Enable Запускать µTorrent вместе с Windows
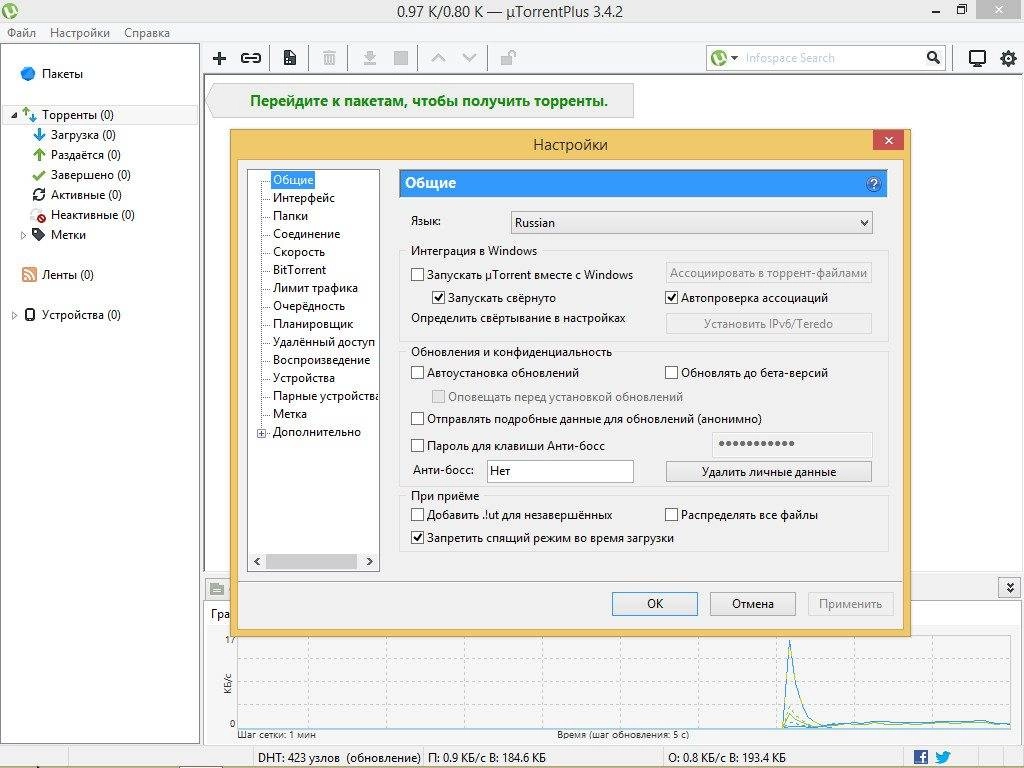Image resolution: width=1024 pixels, height=768 pixels. click(x=417, y=274)
